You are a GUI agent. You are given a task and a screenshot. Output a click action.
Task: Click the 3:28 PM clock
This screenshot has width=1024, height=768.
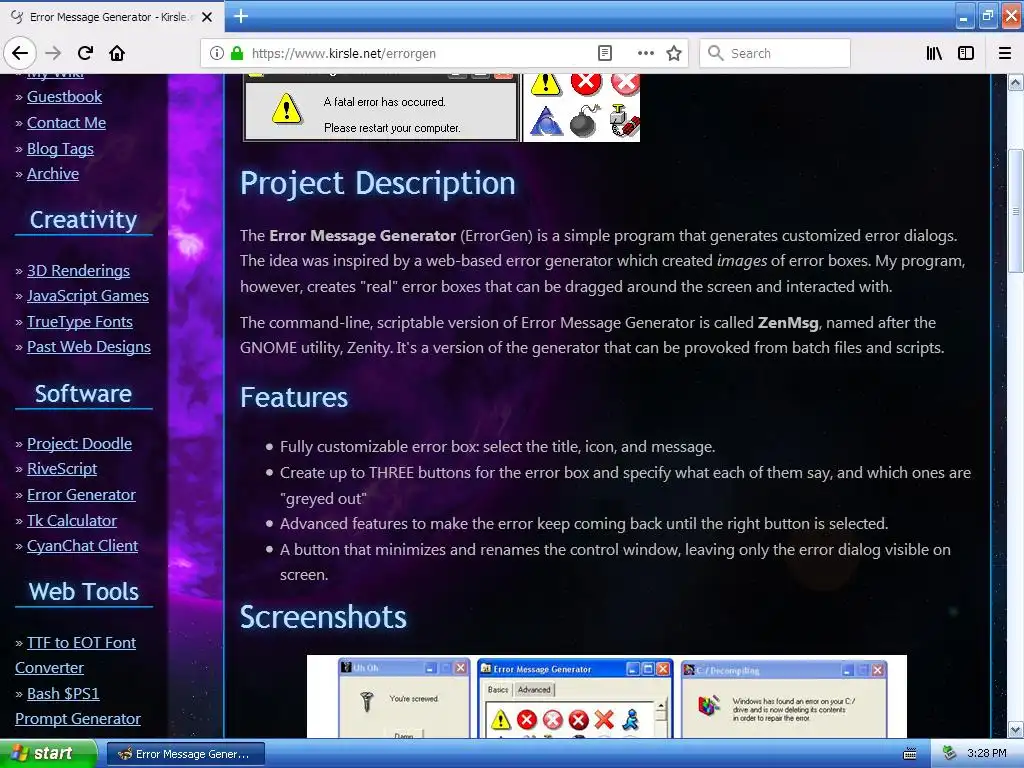(987, 754)
